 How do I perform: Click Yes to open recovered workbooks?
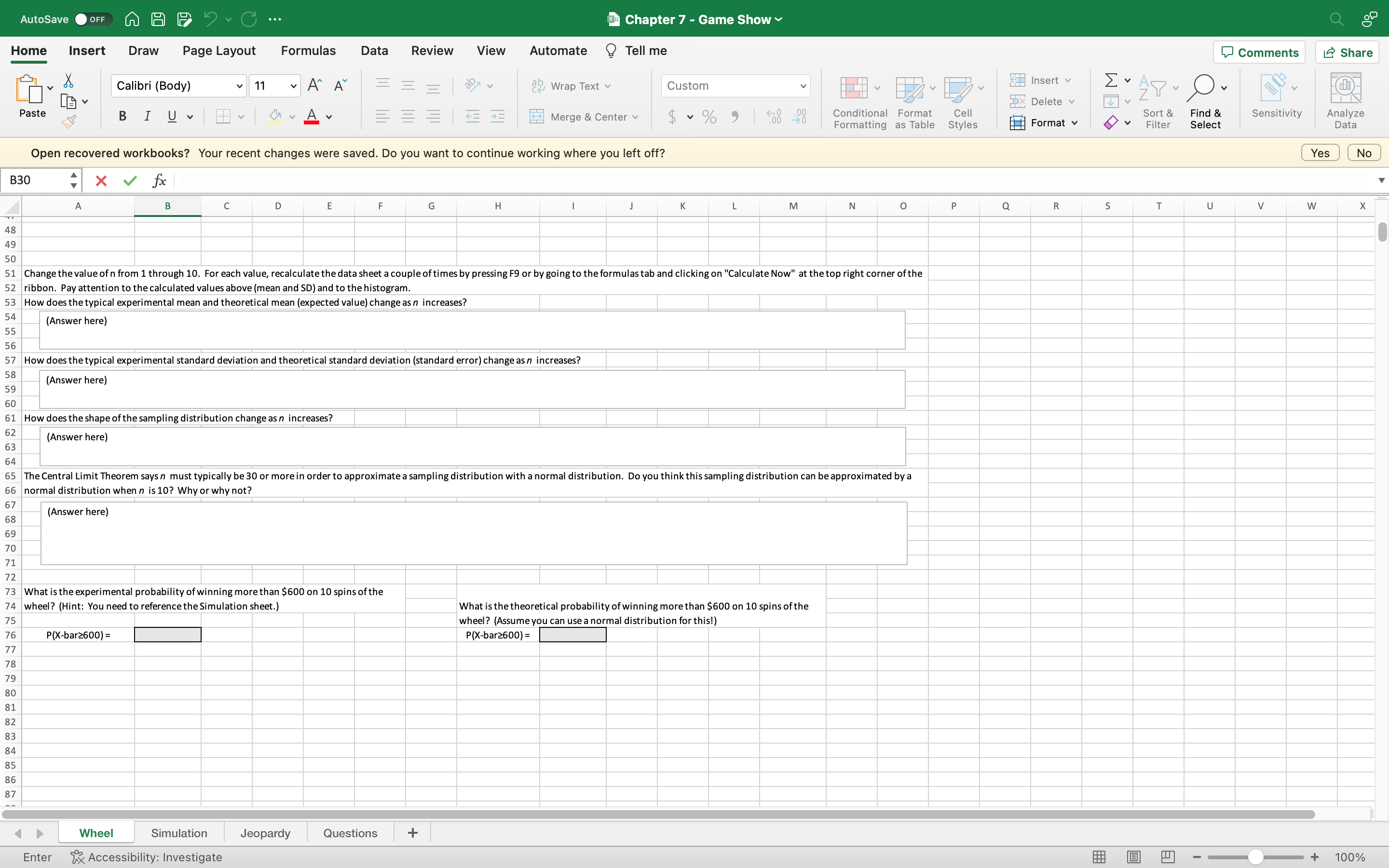[1320, 153]
